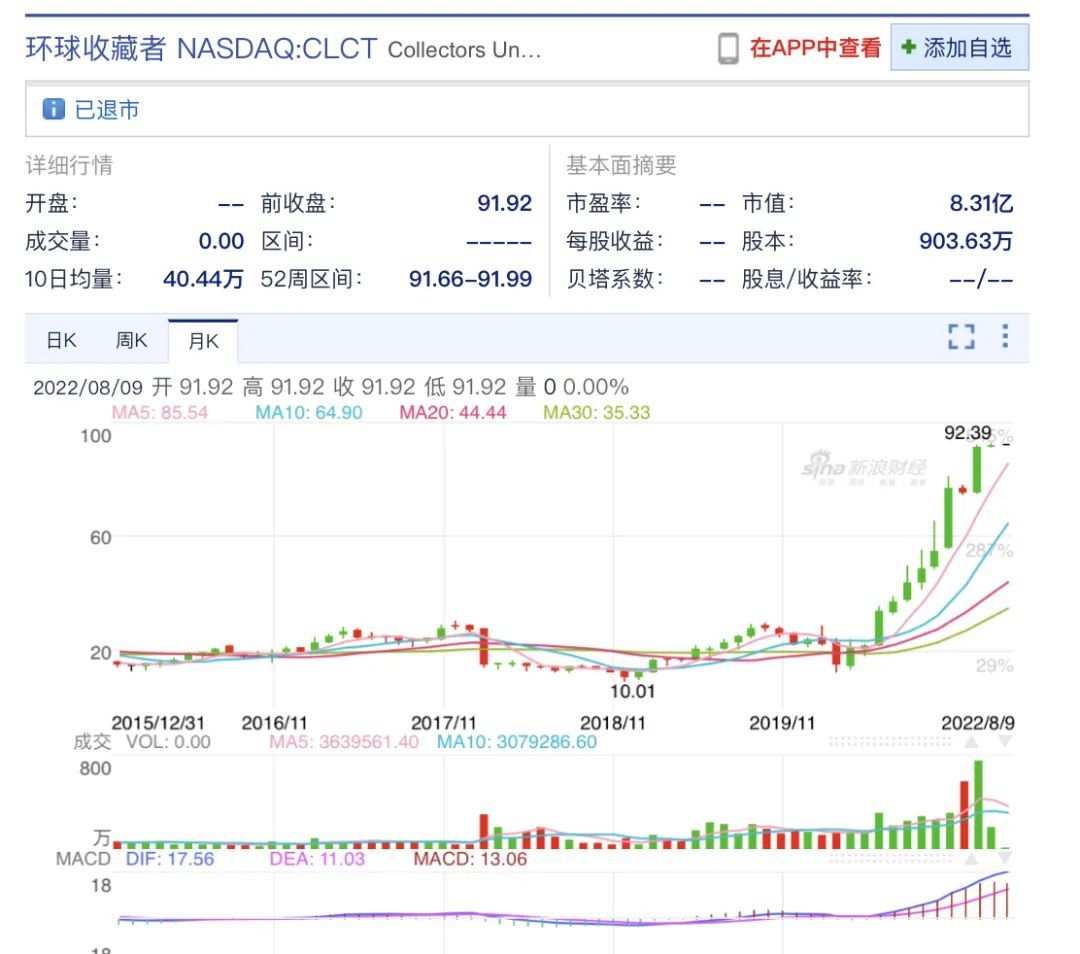The image size is (1080, 954).
Task: Select the 月K tab
Action: [x=203, y=341]
